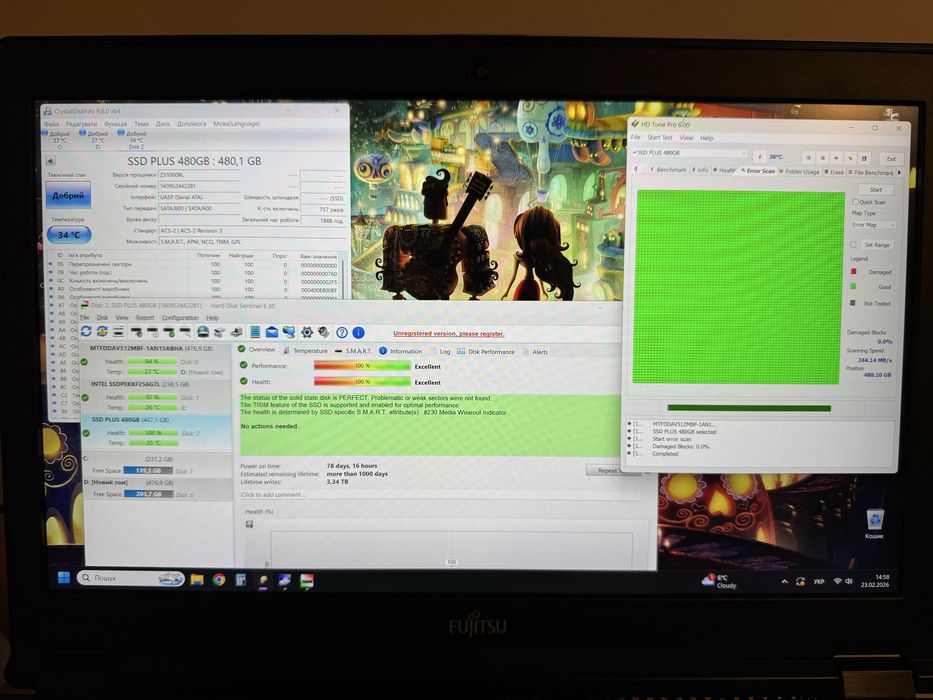This screenshot has width=933, height=700.
Task: Open the Report menu in Hard Disk Sentinel
Action: coord(145,318)
